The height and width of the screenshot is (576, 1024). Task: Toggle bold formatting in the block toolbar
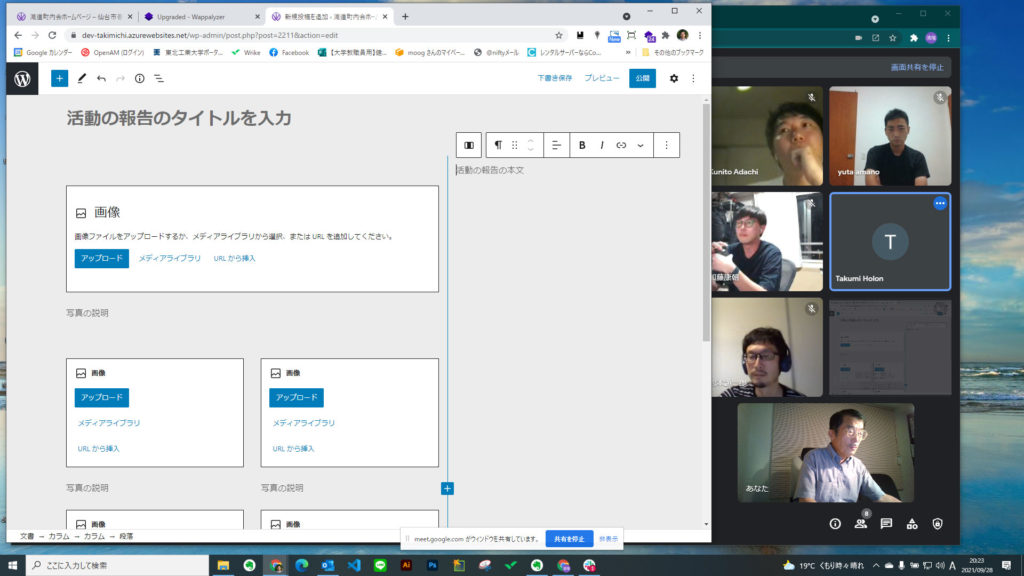pos(582,145)
